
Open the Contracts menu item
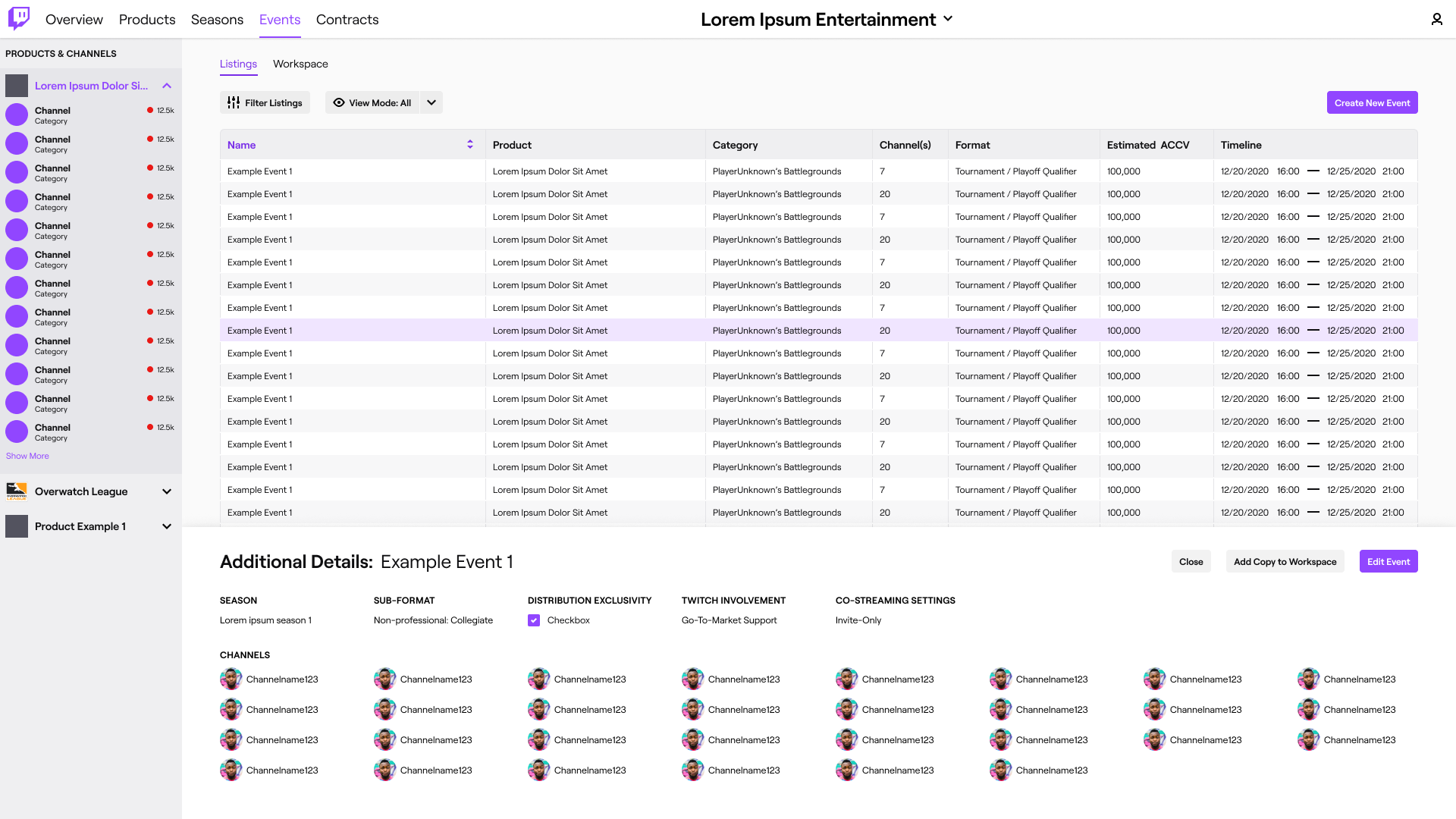347,20
